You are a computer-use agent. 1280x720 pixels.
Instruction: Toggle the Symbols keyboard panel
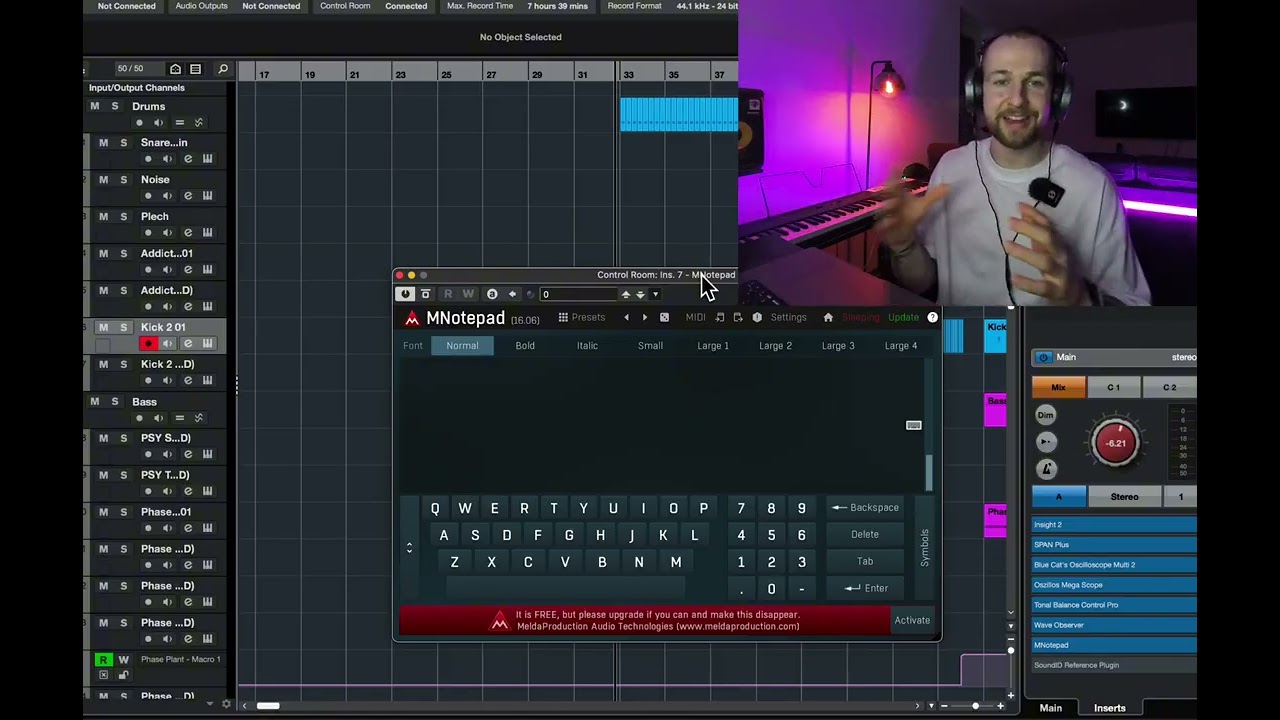coord(924,547)
